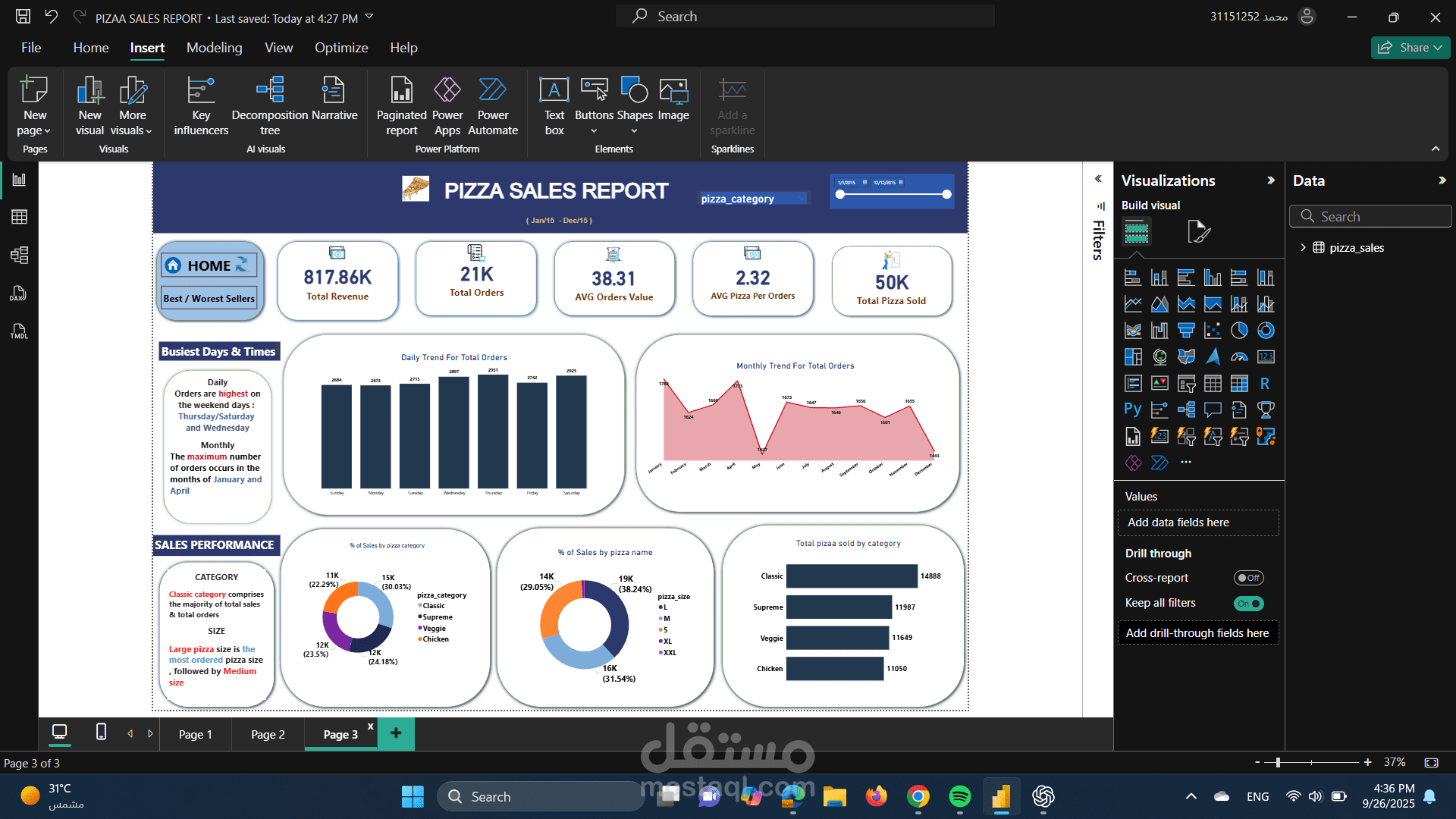
Task: Select the globe map visual
Action: point(1159,357)
